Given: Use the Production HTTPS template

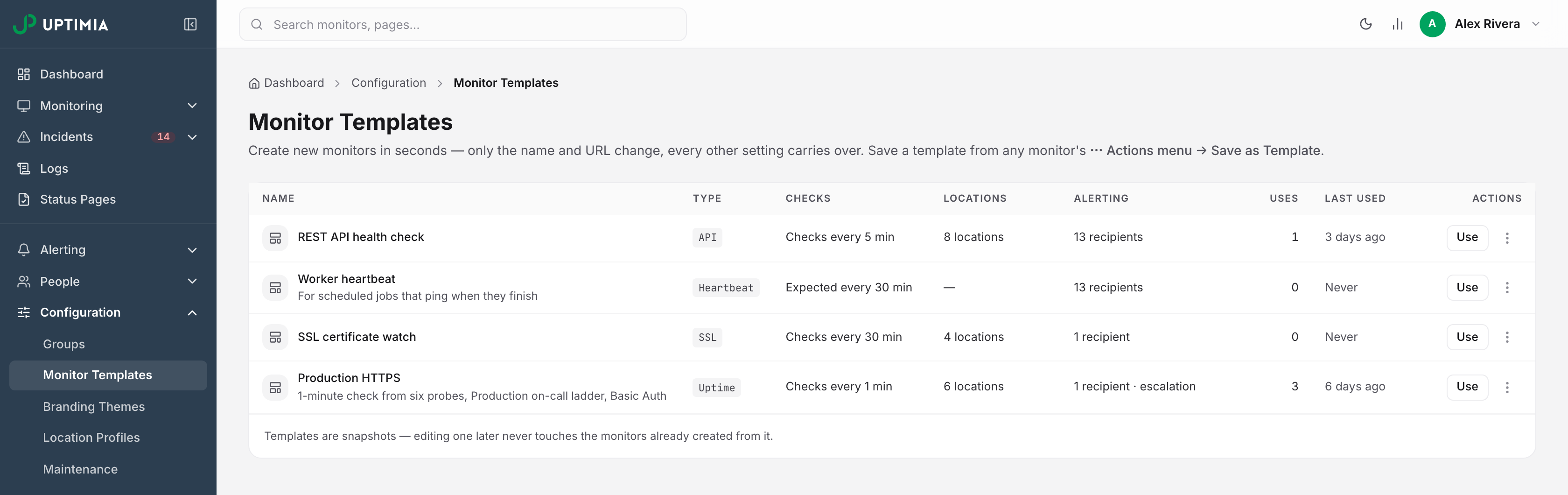Looking at the screenshot, I should [1467, 387].
